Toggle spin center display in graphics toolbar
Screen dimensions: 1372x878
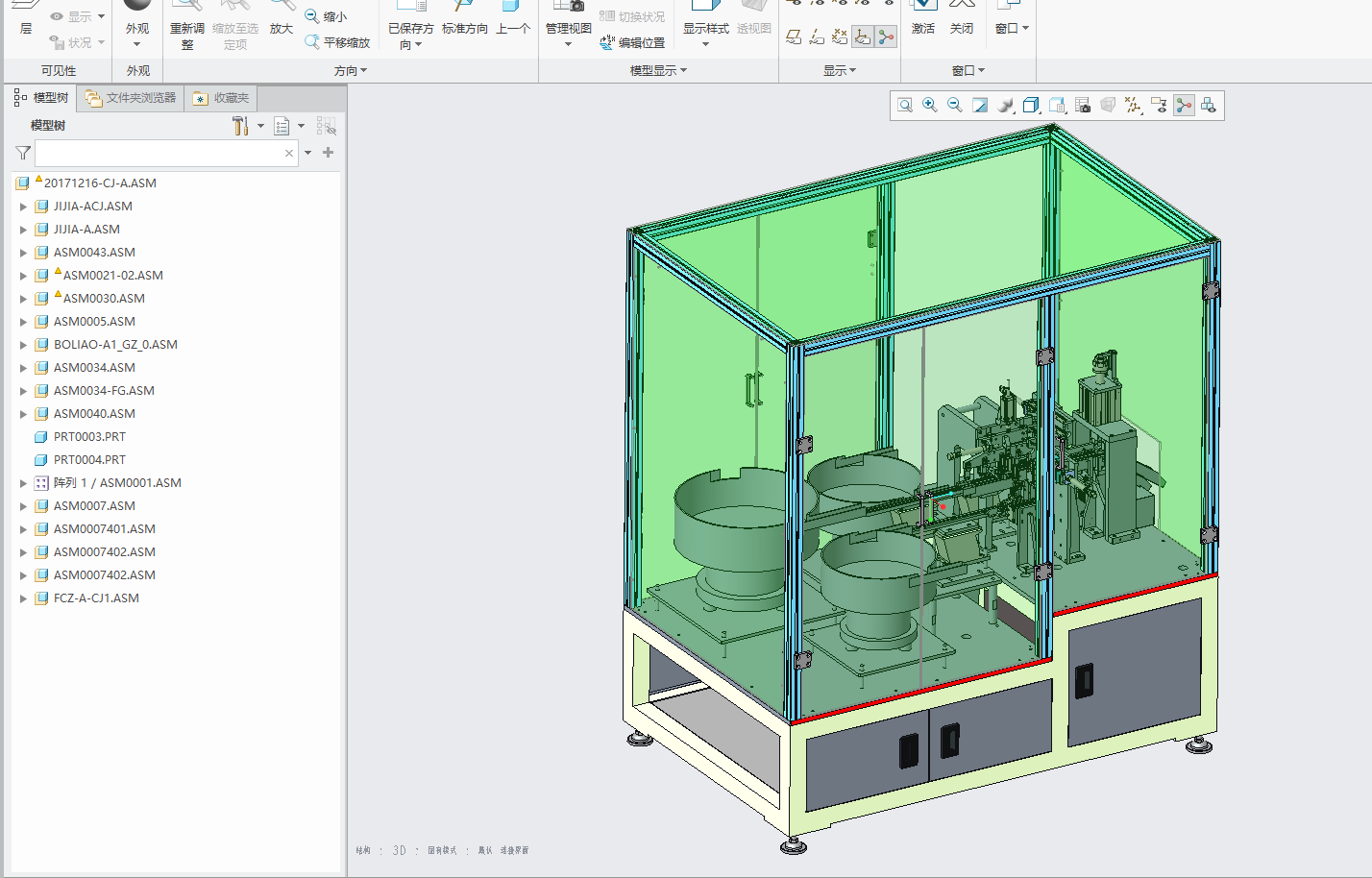1184,106
